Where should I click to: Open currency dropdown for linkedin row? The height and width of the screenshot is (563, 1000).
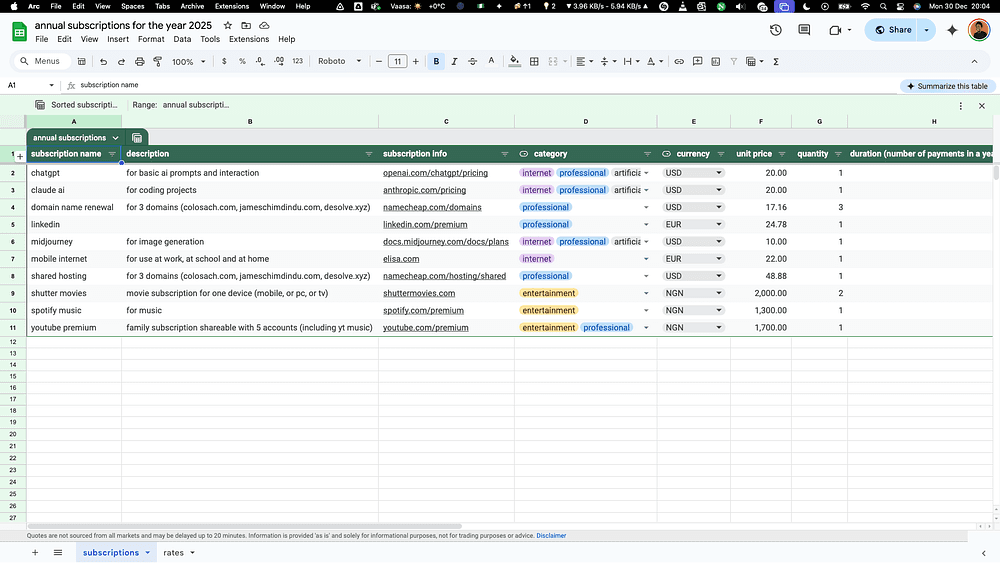[719, 224]
